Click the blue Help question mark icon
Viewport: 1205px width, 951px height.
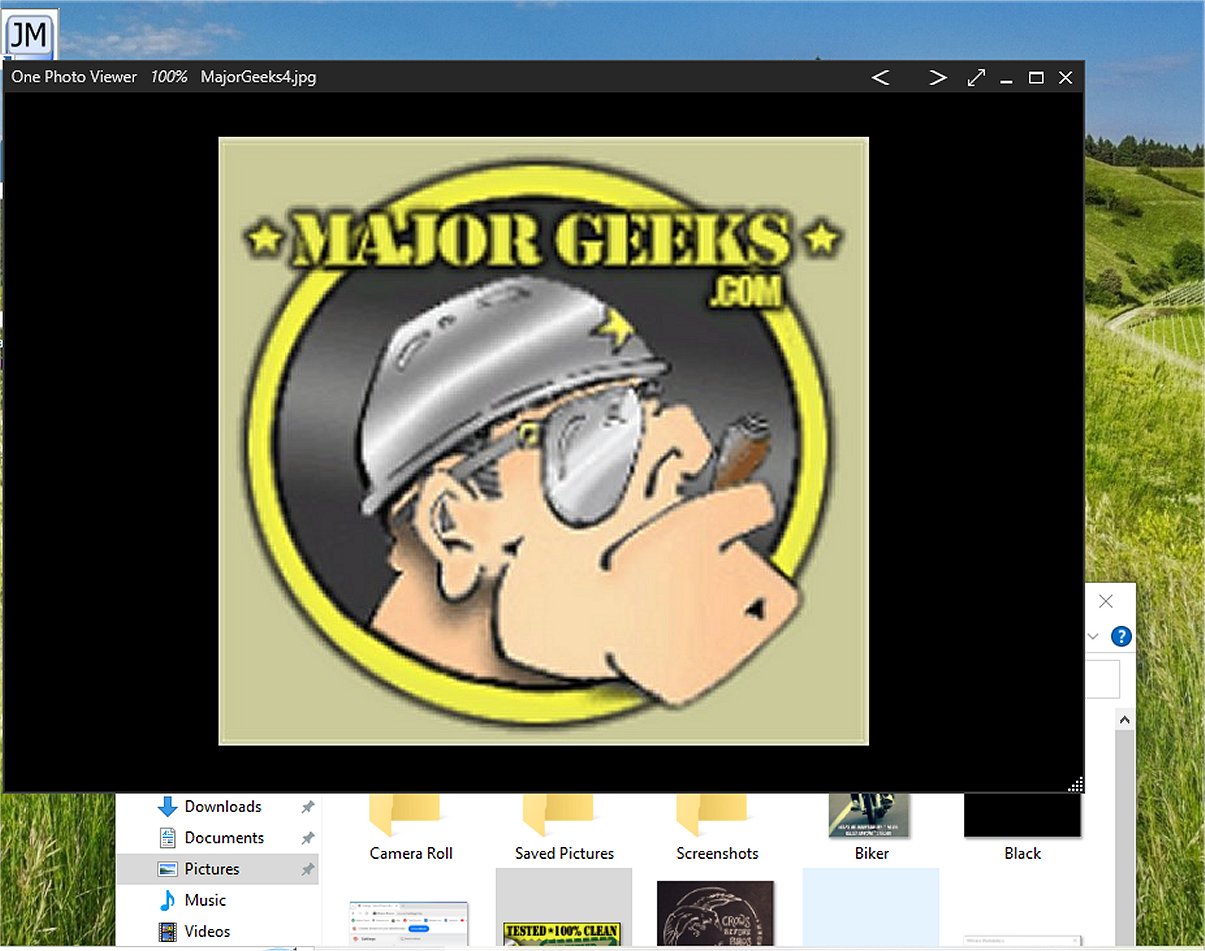pyautogui.click(x=1120, y=636)
